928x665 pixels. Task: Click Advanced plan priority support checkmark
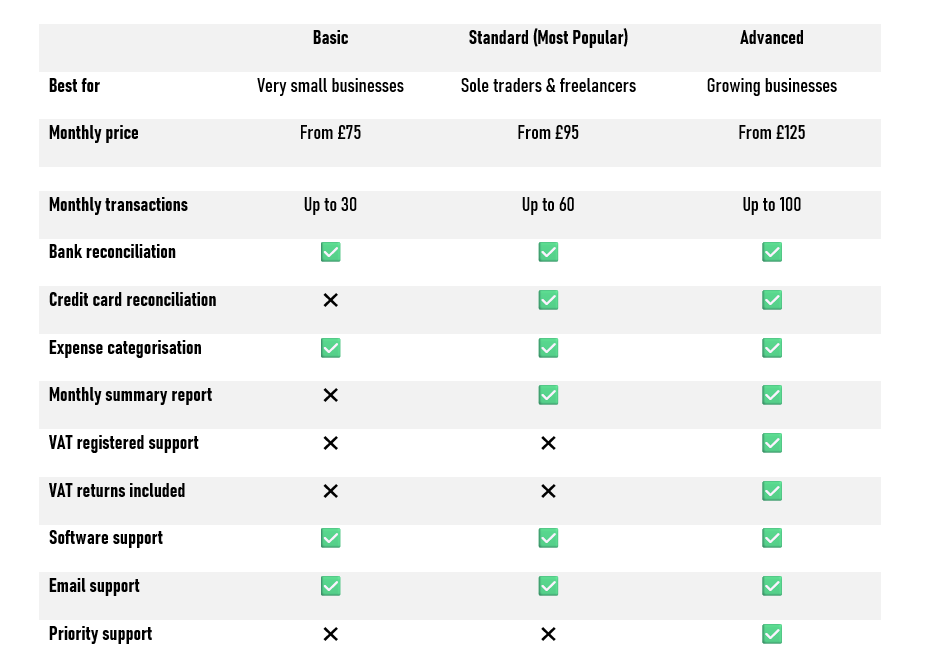click(x=771, y=634)
